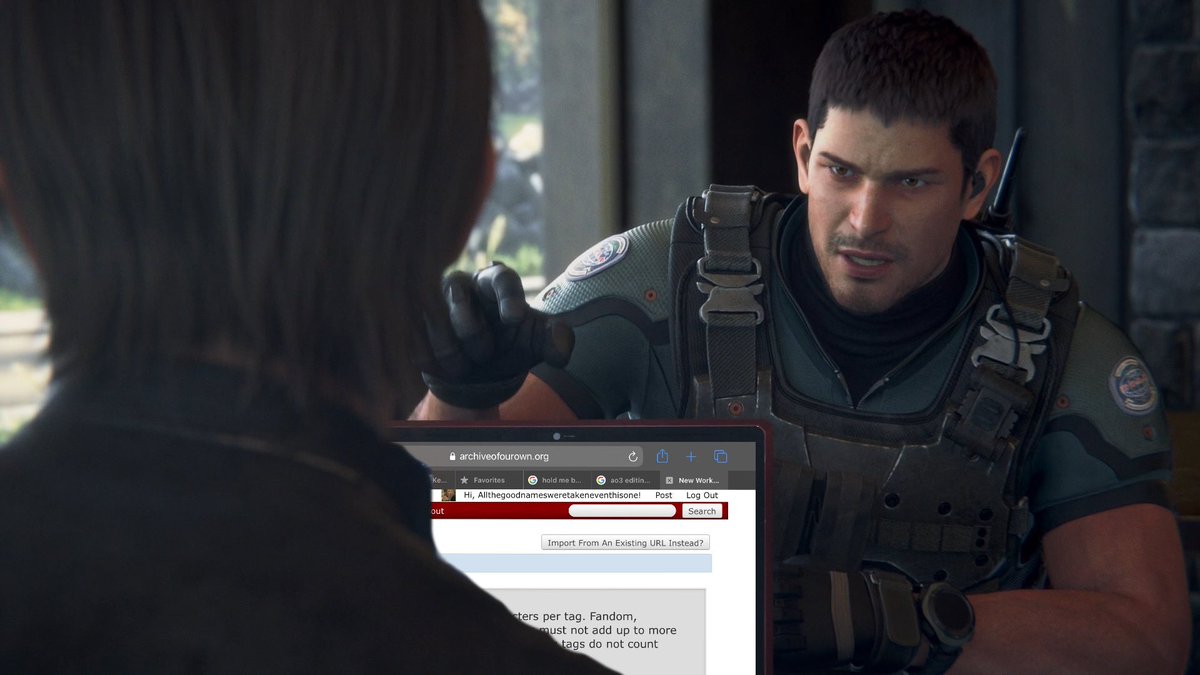Open the Safari share sheet icon
The height and width of the screenshot is (675, 1200).
point(662,456)
